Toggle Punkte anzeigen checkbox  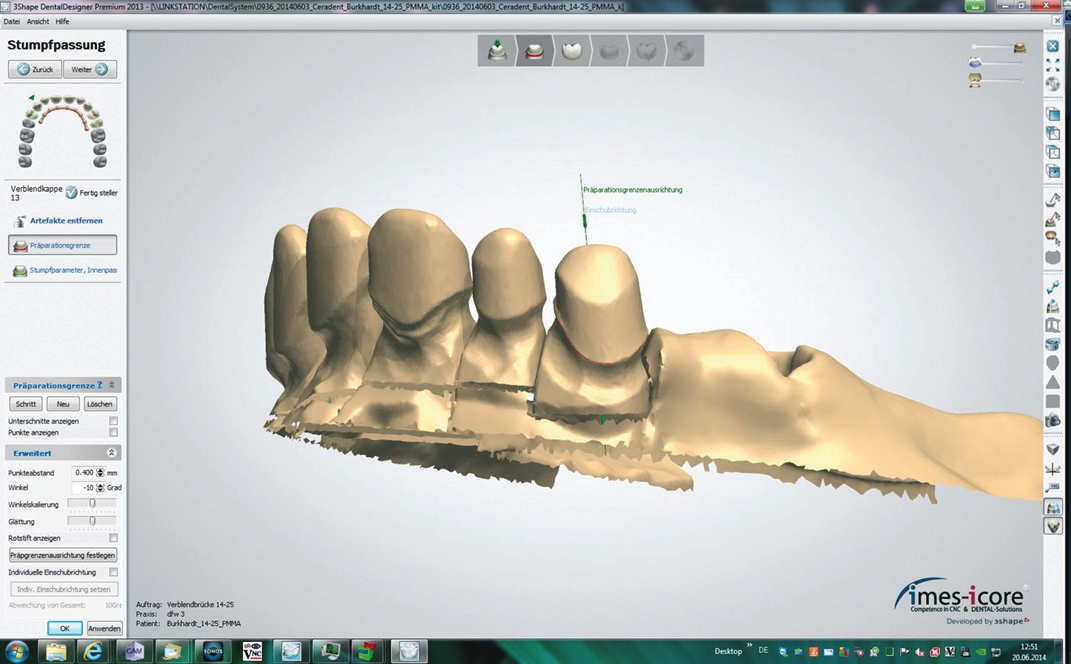pyautogui.click(x=113, y=432)
